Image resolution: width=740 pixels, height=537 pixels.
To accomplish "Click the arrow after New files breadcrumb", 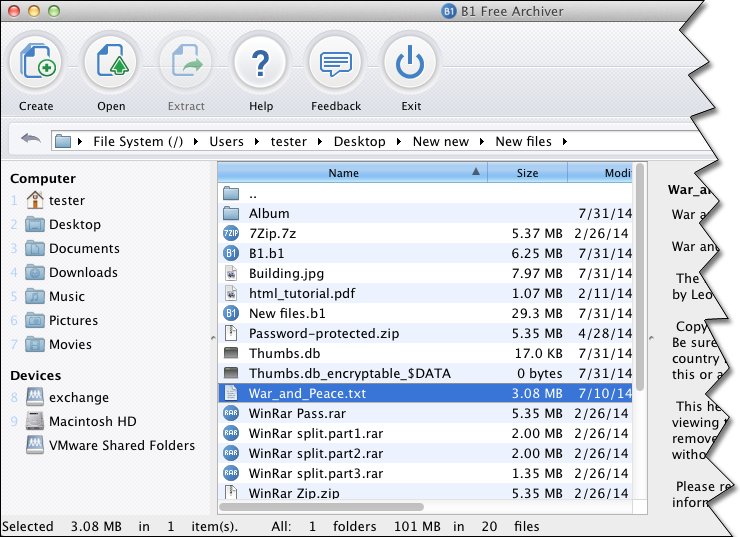I will [564, 141].
